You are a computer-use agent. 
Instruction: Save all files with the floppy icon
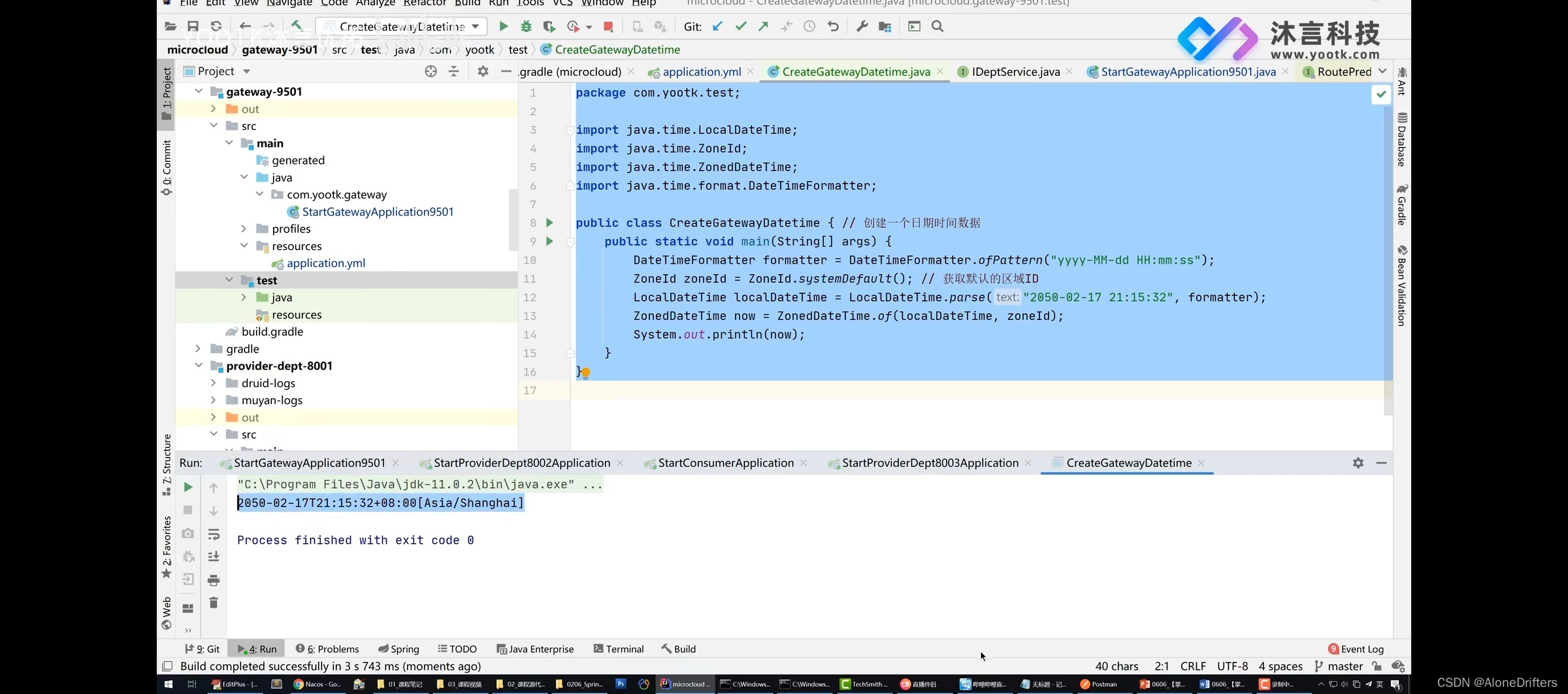coord(193,27)
